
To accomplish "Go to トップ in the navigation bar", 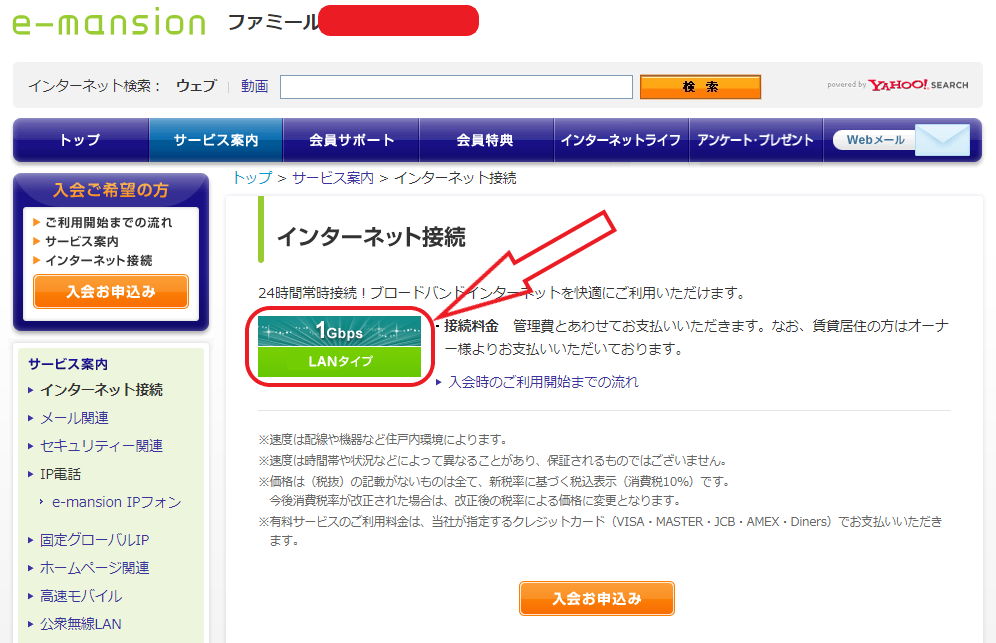I will [80, 140].
